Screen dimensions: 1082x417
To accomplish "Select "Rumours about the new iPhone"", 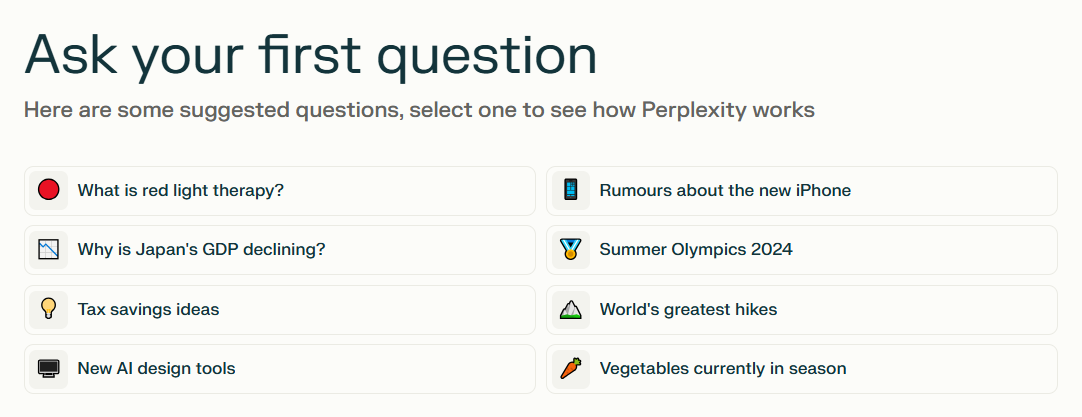I will (802, 191).
